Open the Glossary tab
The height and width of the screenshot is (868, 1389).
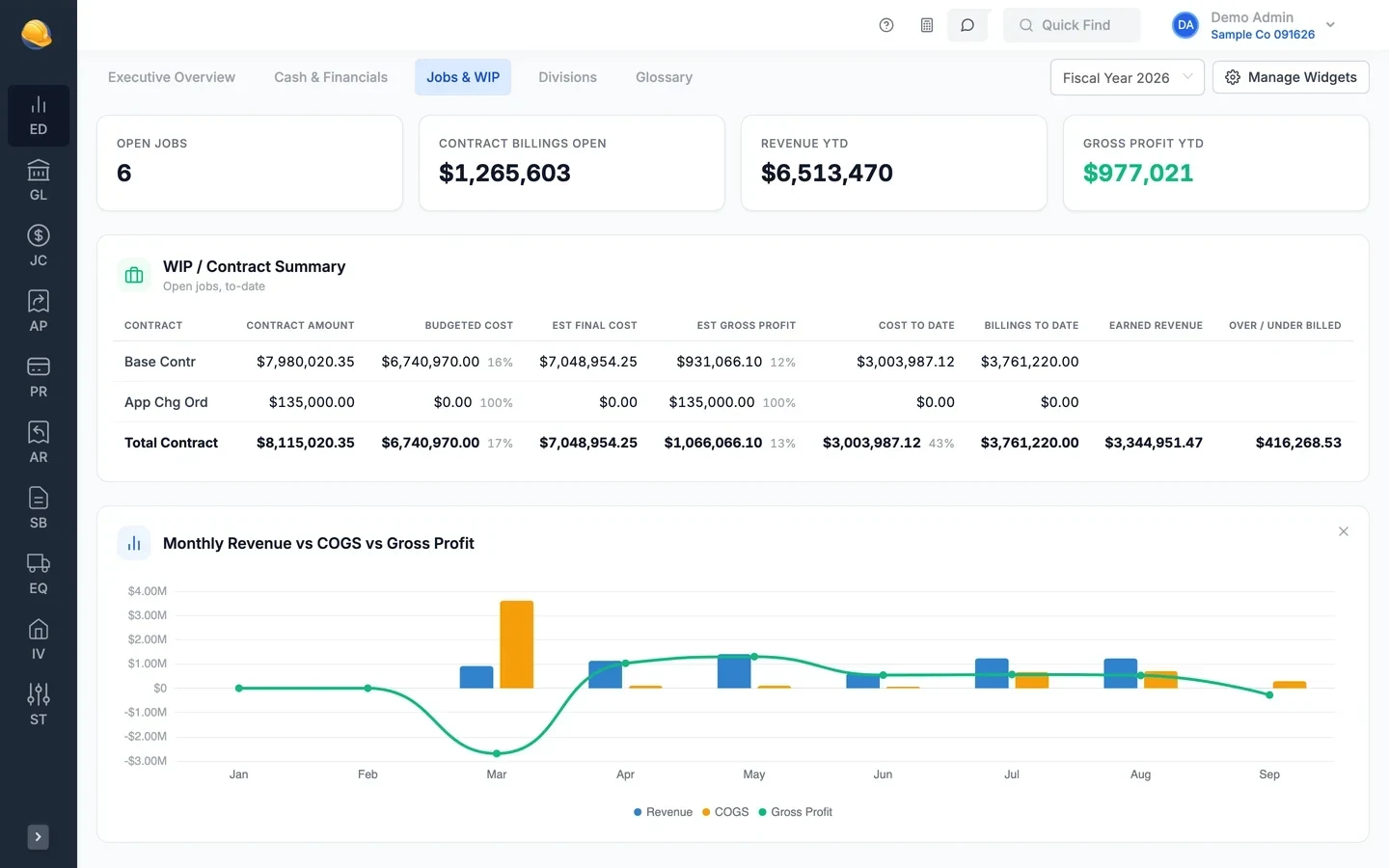pyautogui.click(x=664, y=77)
